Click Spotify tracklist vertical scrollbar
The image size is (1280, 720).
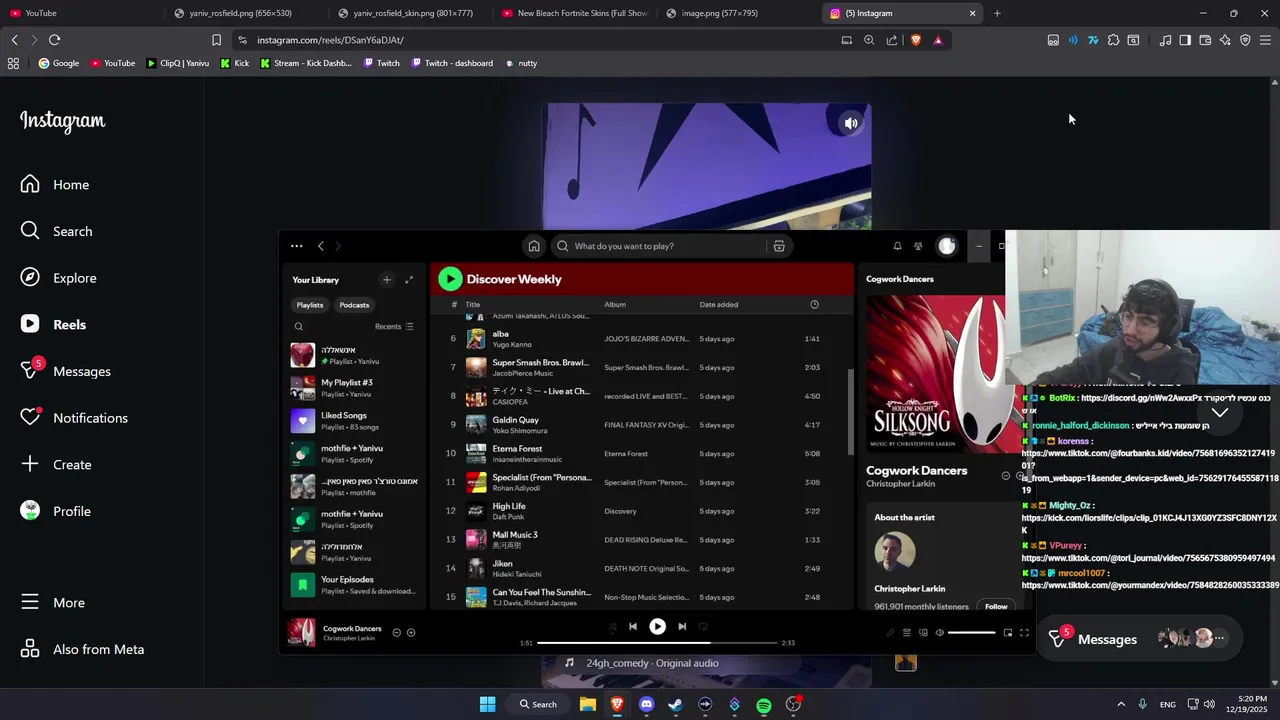click(851, 410)
